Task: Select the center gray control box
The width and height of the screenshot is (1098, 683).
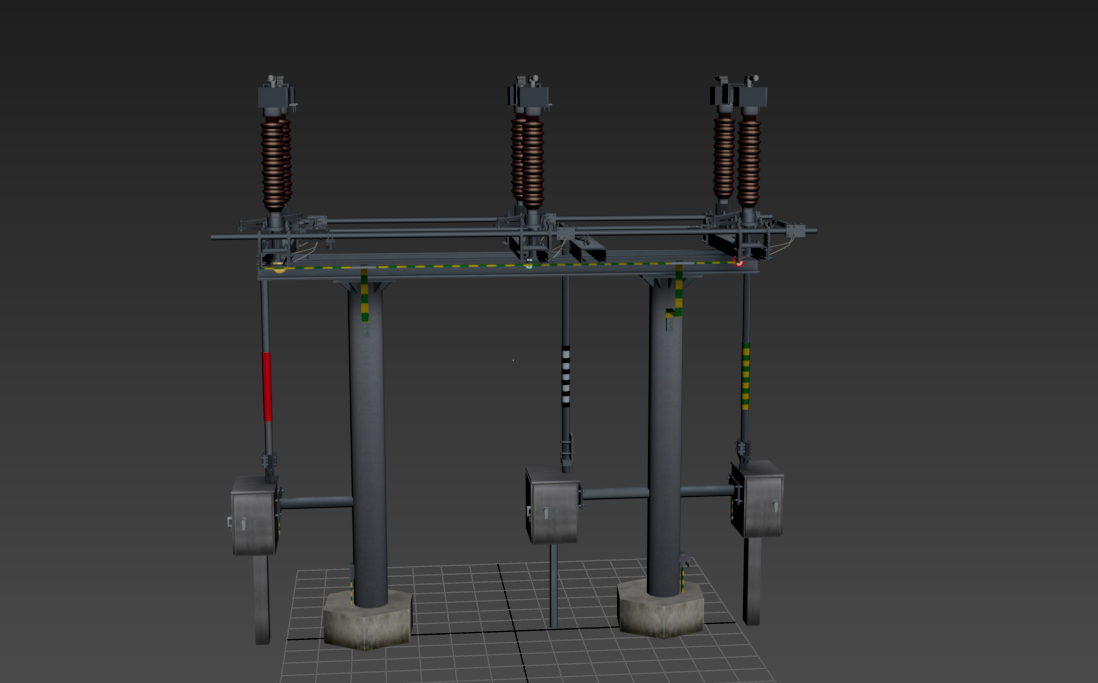Action: pos(552,507)
